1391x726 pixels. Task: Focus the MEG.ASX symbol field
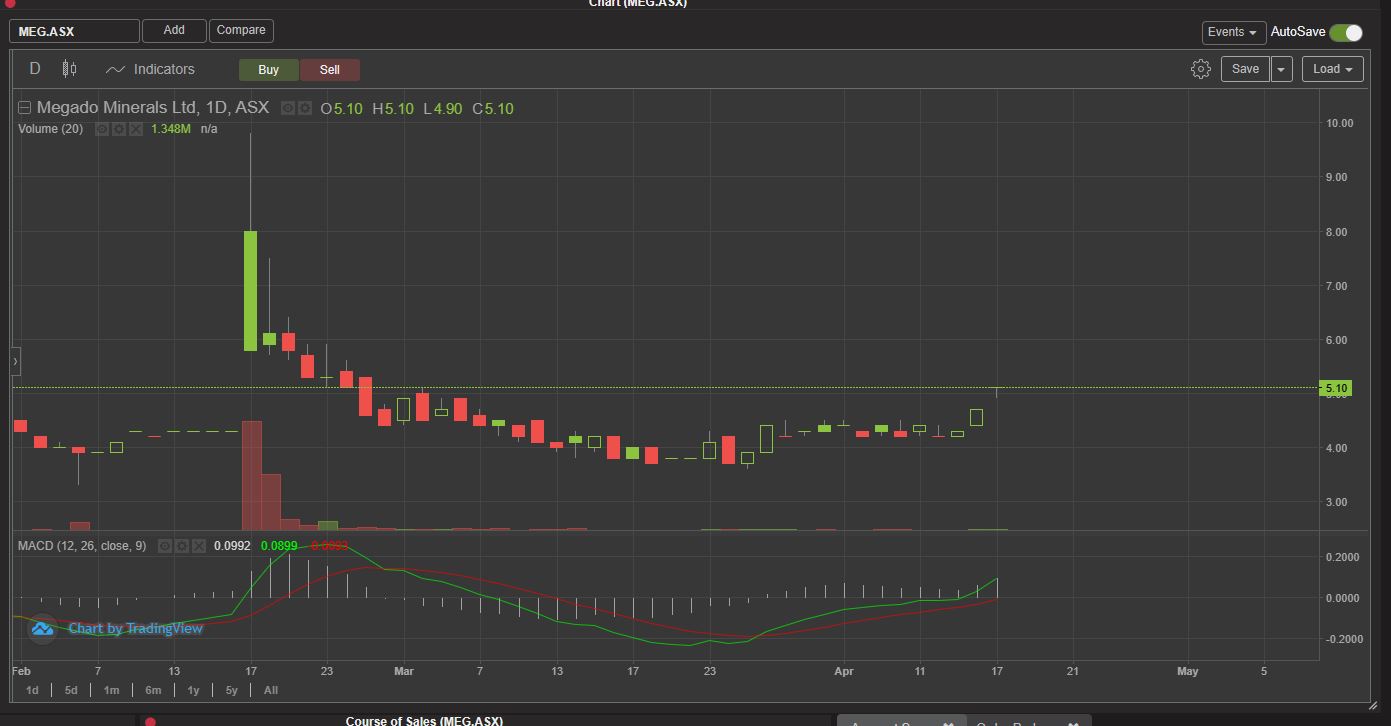(x=74, y=31)
